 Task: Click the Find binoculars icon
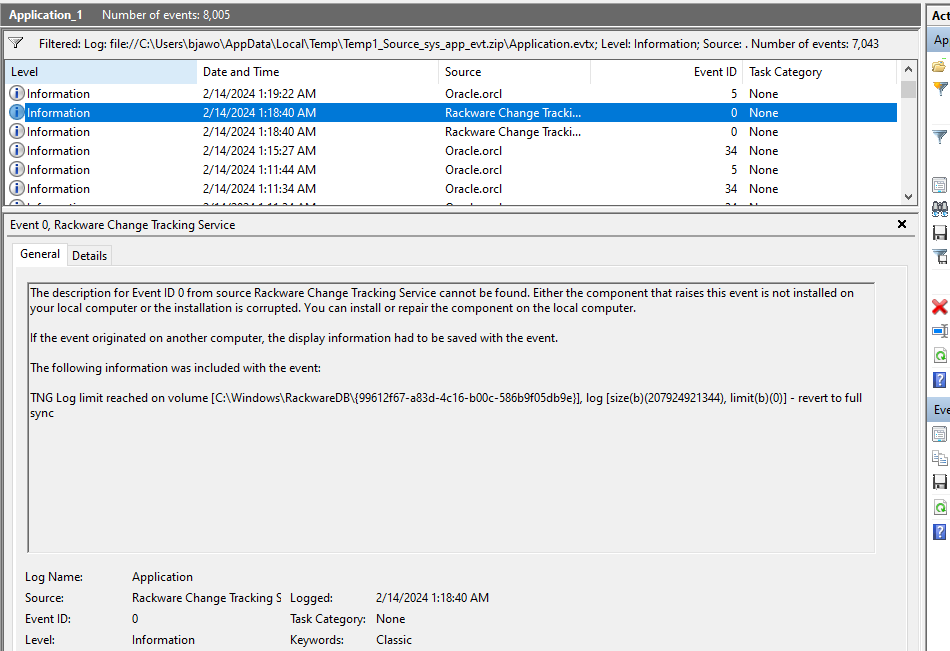[940, 209]
